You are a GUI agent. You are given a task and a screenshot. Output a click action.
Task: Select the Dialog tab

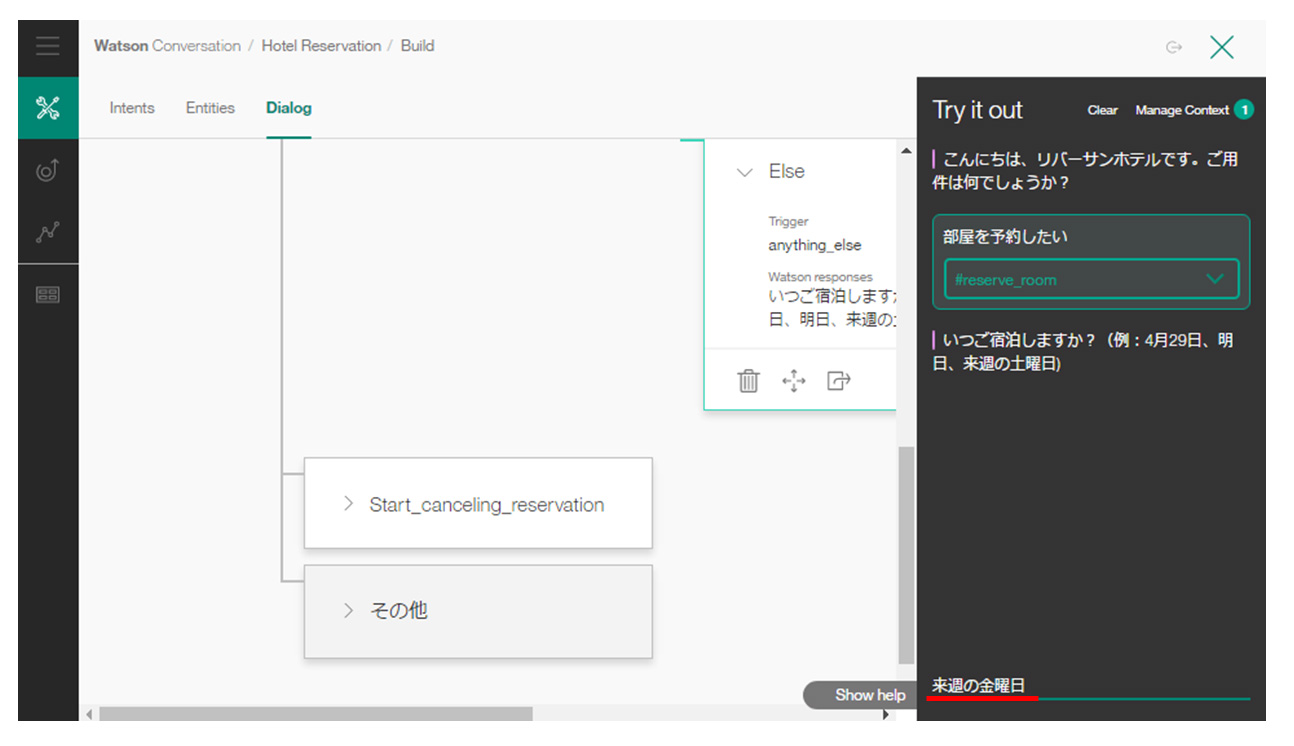pyautogui.click(x=288, y=108)
